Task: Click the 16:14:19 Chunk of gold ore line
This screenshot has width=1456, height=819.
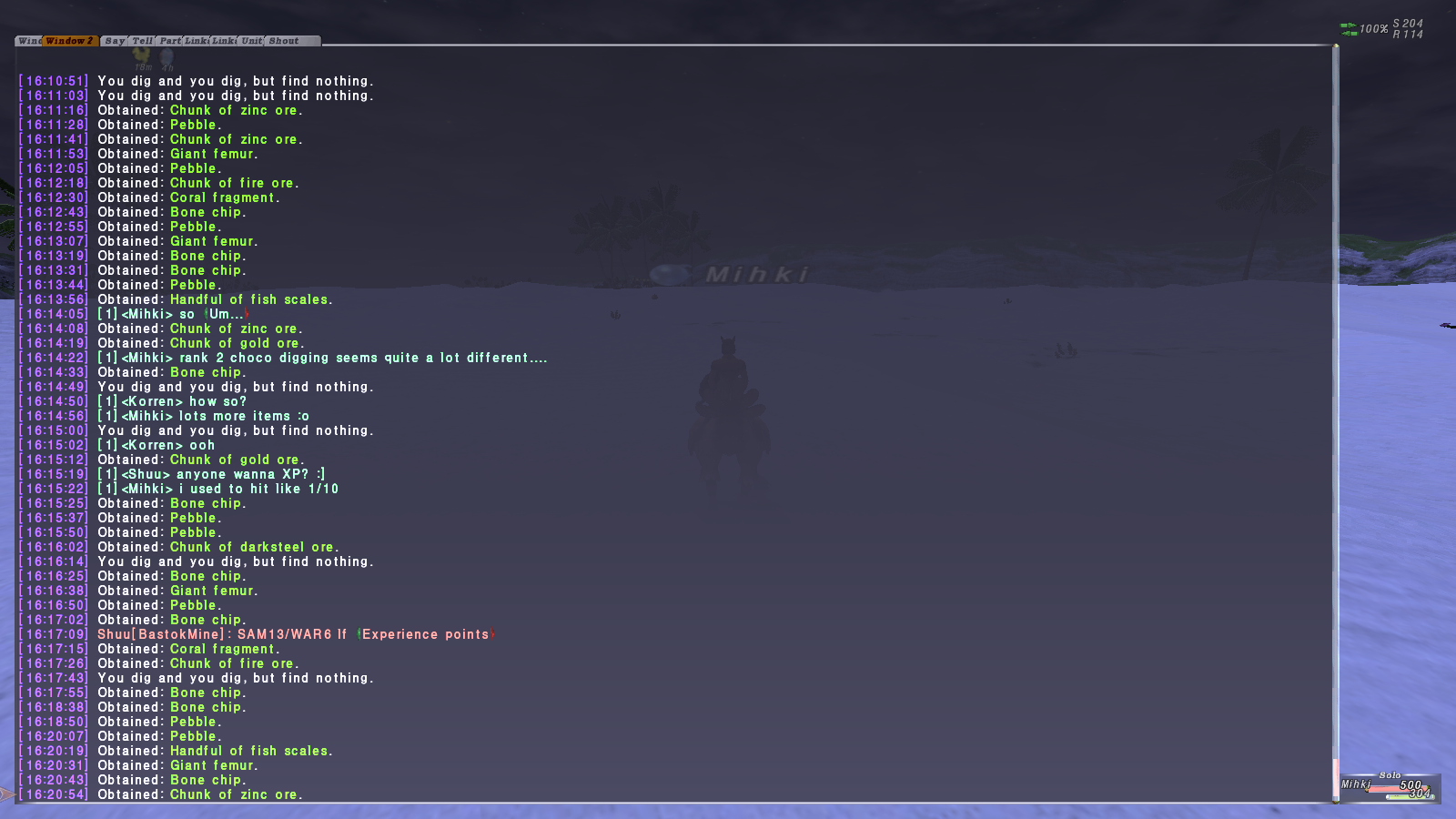Action: [161, 343]
